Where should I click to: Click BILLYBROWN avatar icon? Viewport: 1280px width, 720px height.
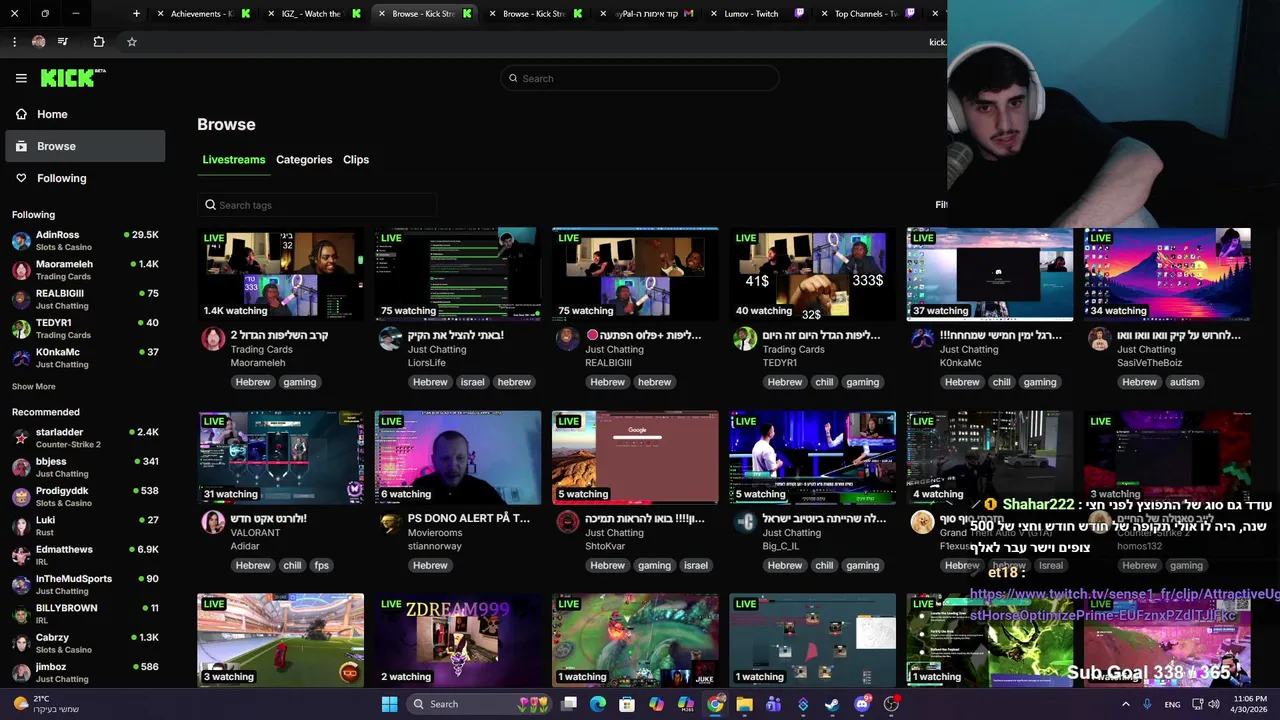pos(21,614)
